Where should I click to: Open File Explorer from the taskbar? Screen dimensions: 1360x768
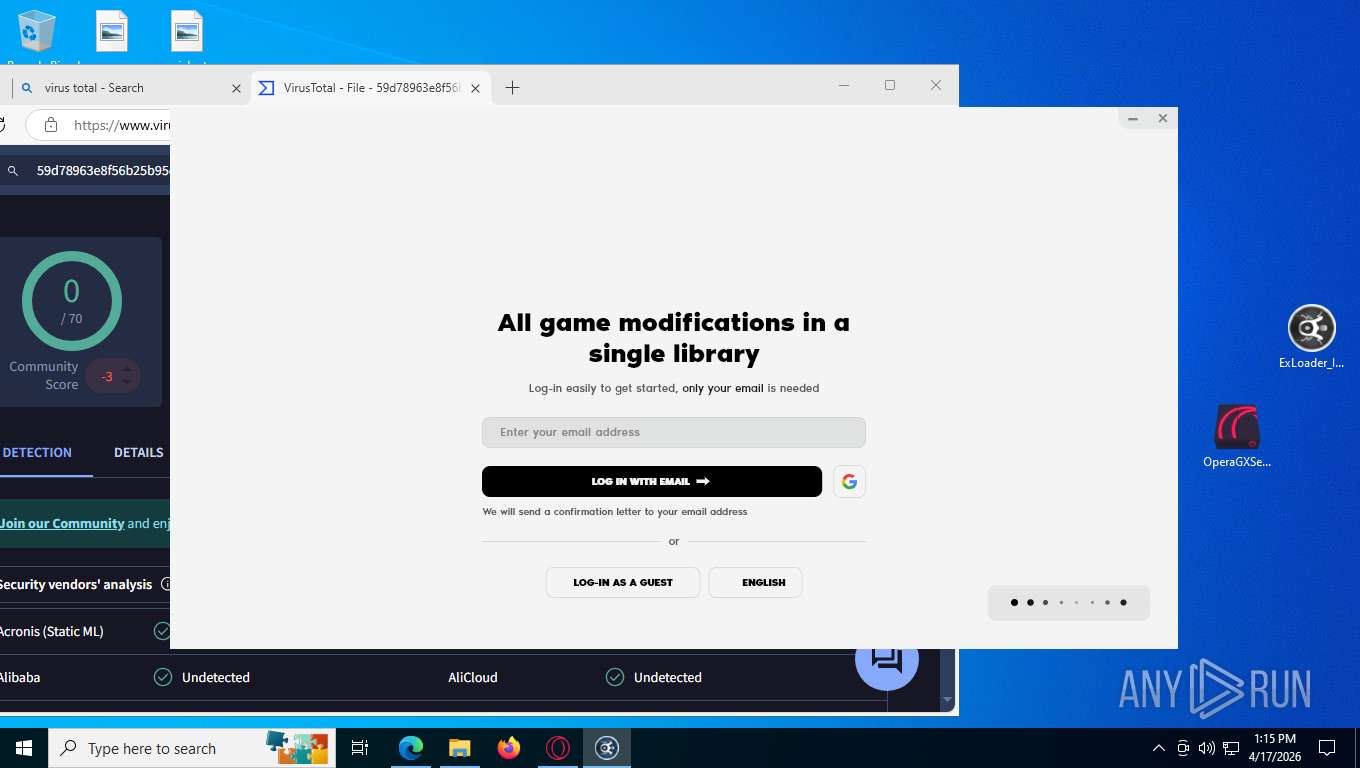coord(459,748)
